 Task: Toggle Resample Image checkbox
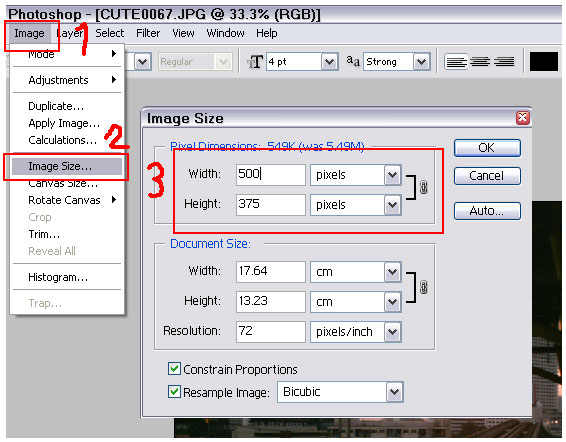[x=174, y=391]
